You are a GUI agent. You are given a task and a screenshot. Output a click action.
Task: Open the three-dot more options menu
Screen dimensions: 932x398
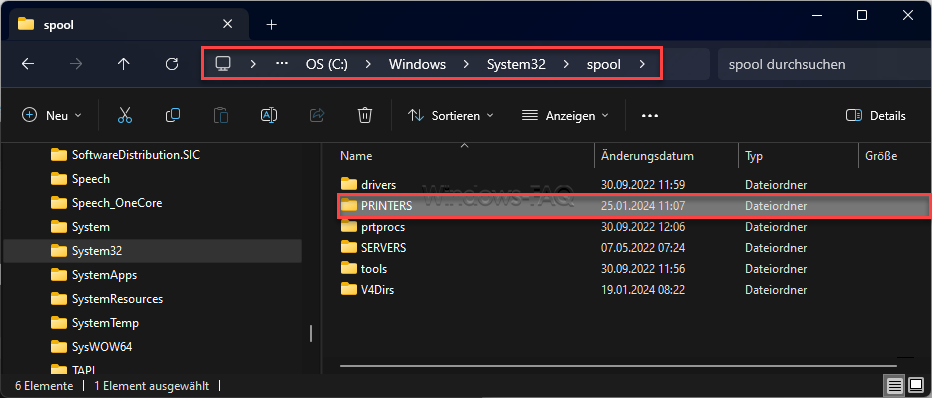click(650, 116)
